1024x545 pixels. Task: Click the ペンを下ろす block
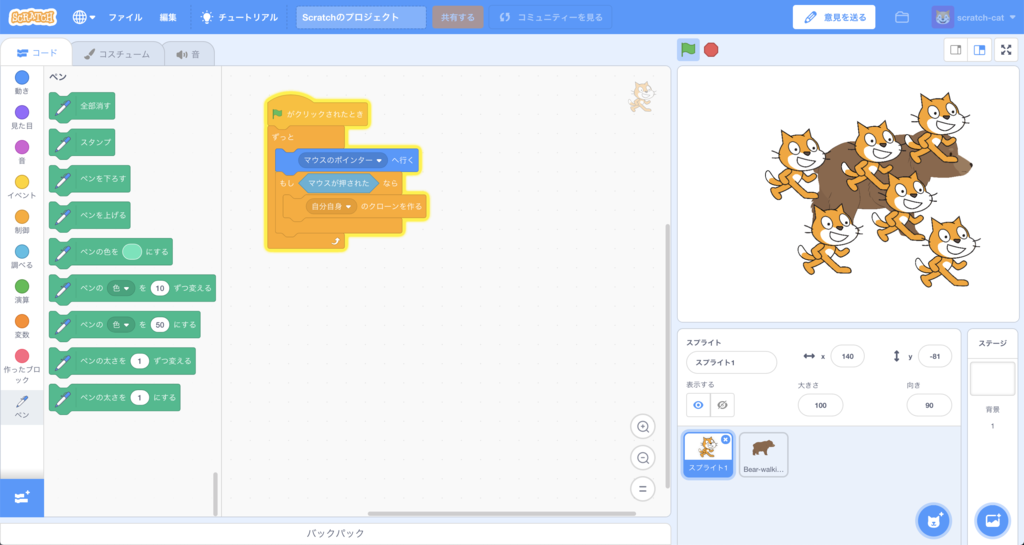(90, 179)
